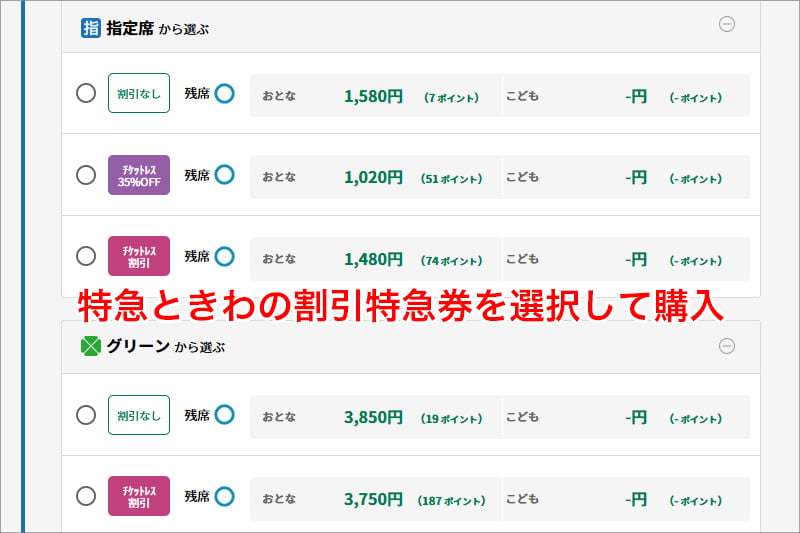
Task: Select チケットレス割引 1,480円 reserved seat radio
Action: click(86, 256)
